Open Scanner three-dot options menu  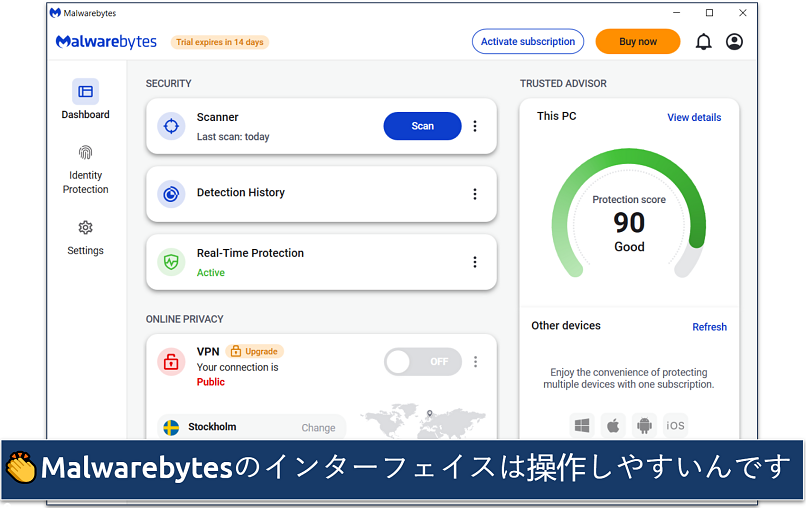pos(475,126)
